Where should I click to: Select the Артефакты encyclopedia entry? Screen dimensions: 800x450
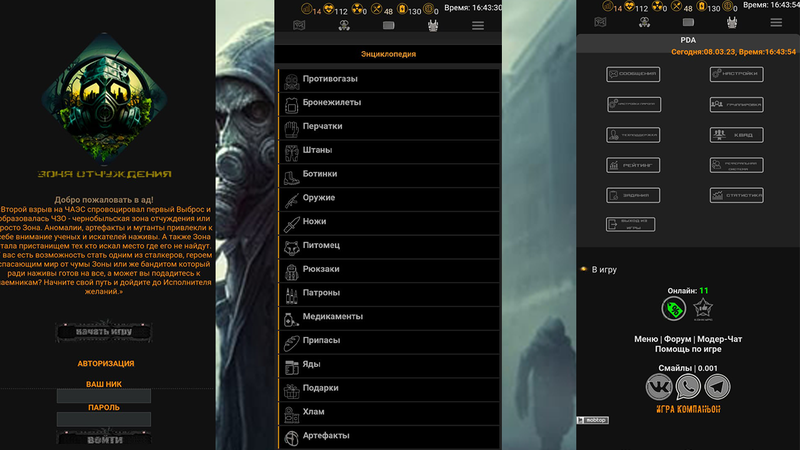386,436
